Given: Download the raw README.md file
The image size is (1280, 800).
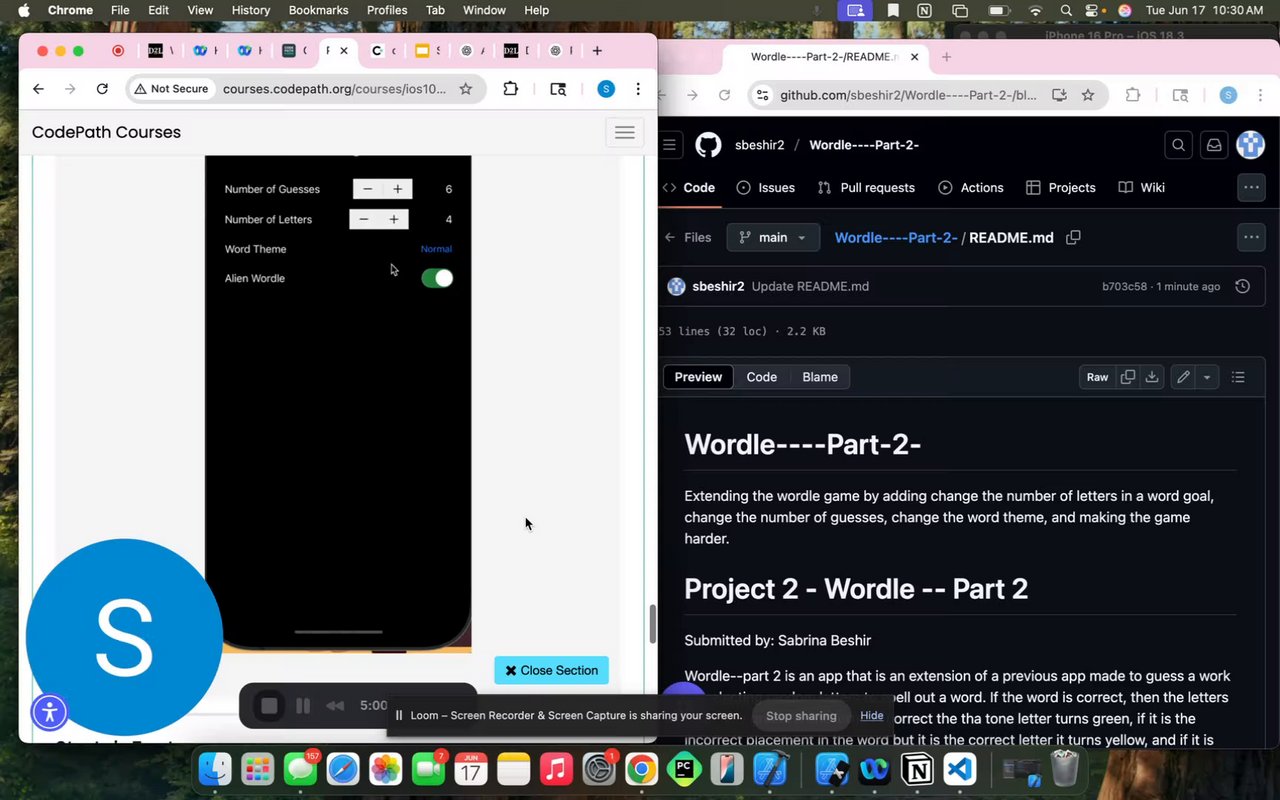Looking at the screenshot, I should (x=1152, y=377).
